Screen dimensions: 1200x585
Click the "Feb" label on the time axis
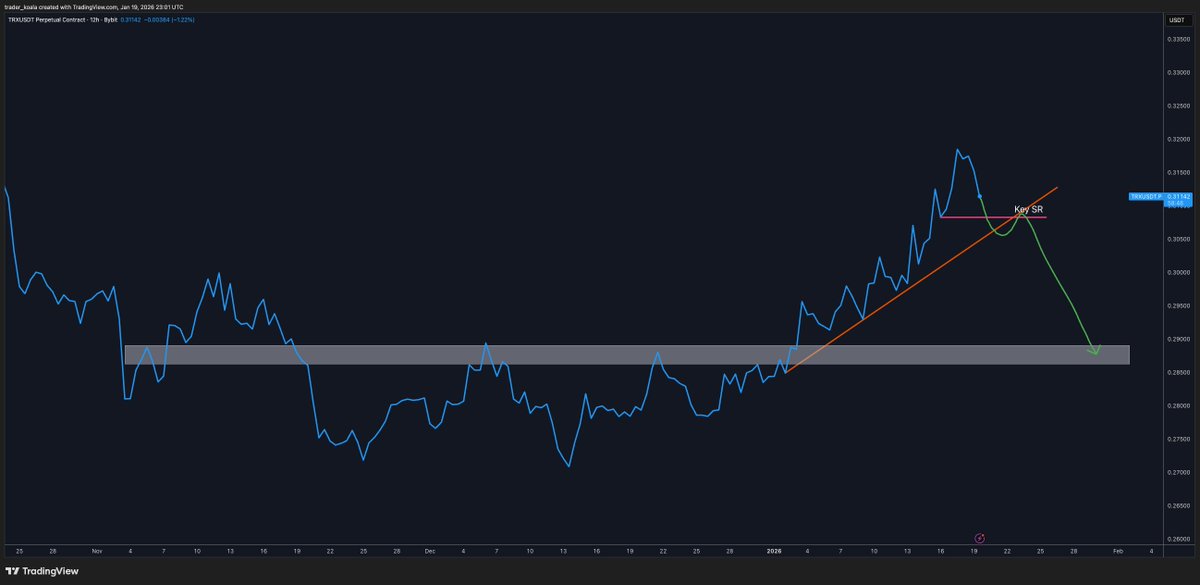pyautogui.click(x=1118, y=550)
